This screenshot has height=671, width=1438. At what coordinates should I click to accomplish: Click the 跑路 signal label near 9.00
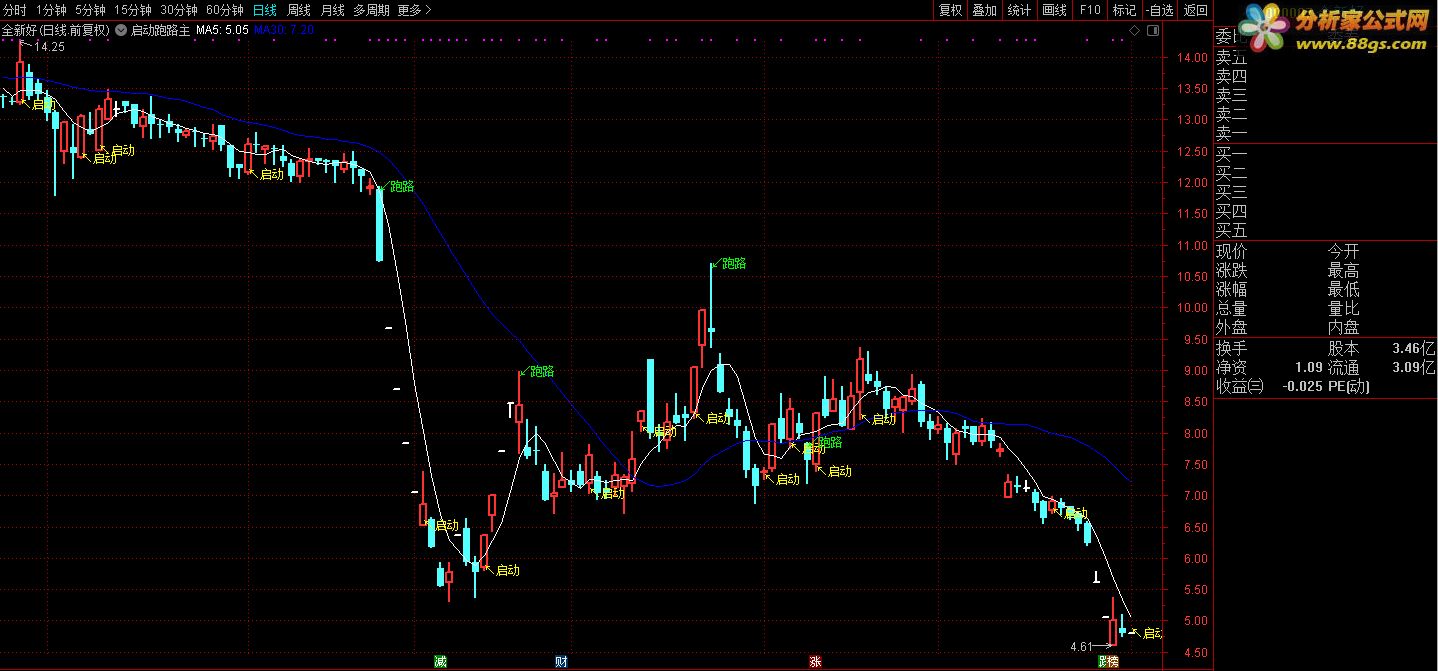[542, 371]
